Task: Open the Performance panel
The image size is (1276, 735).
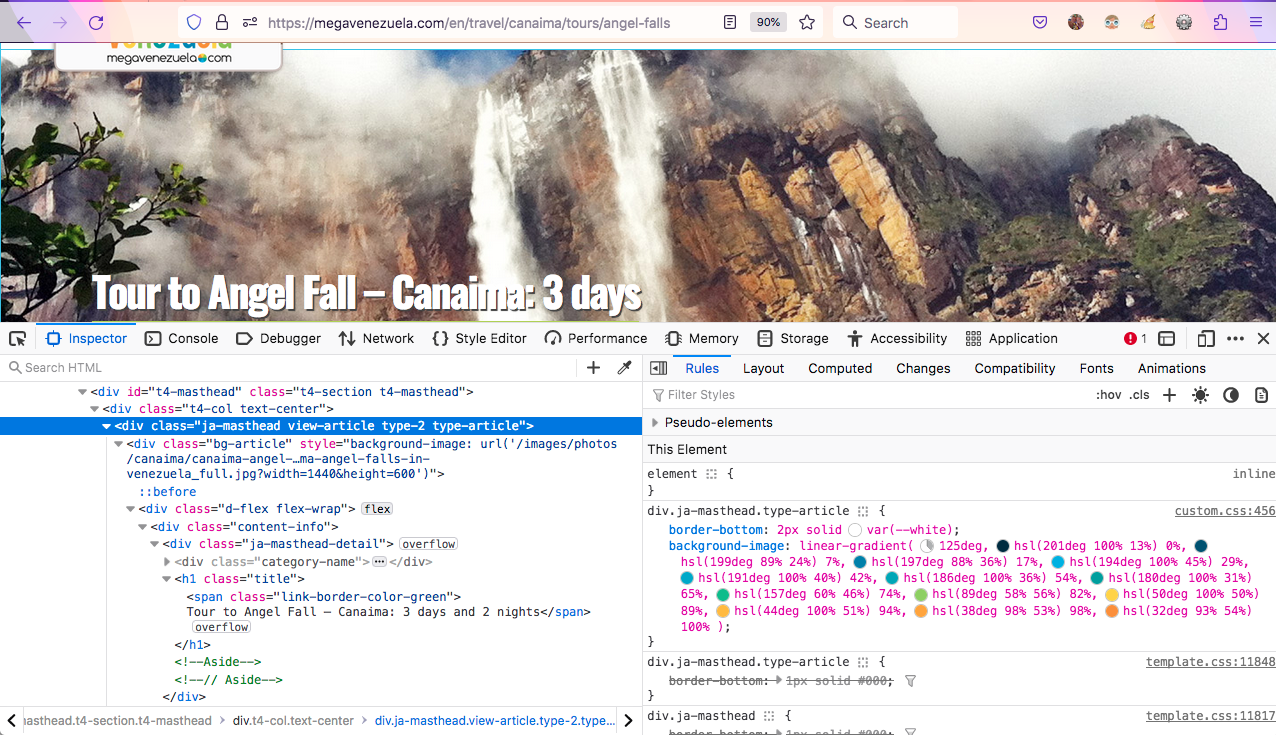Action: tap(596, 339)
